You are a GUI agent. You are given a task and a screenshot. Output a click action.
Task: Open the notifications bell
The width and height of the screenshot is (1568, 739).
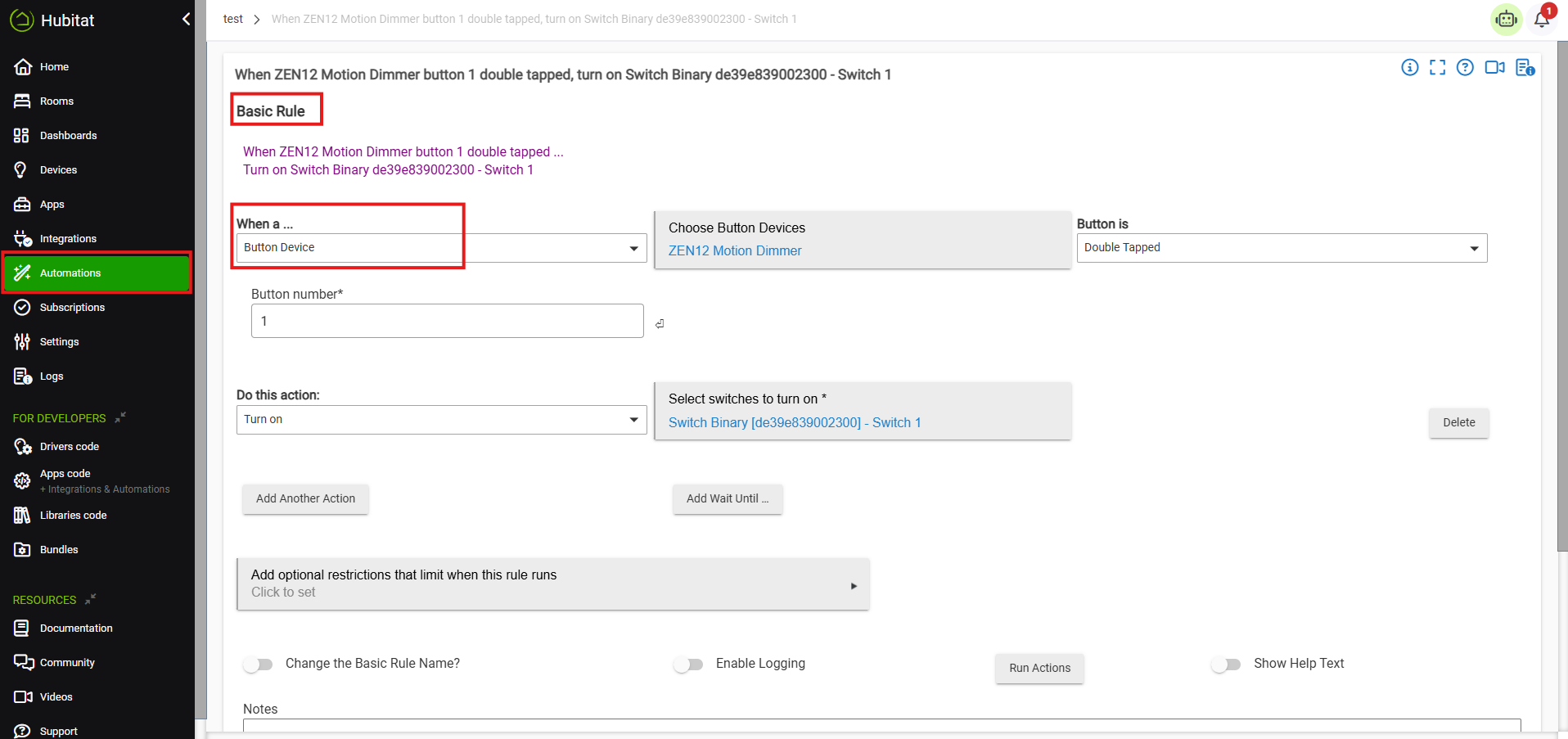coord(1543,18)
